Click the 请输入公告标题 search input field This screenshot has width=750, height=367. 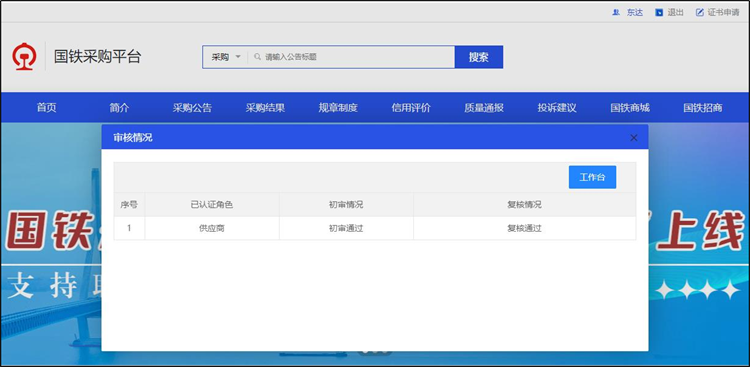pos(351,57)
